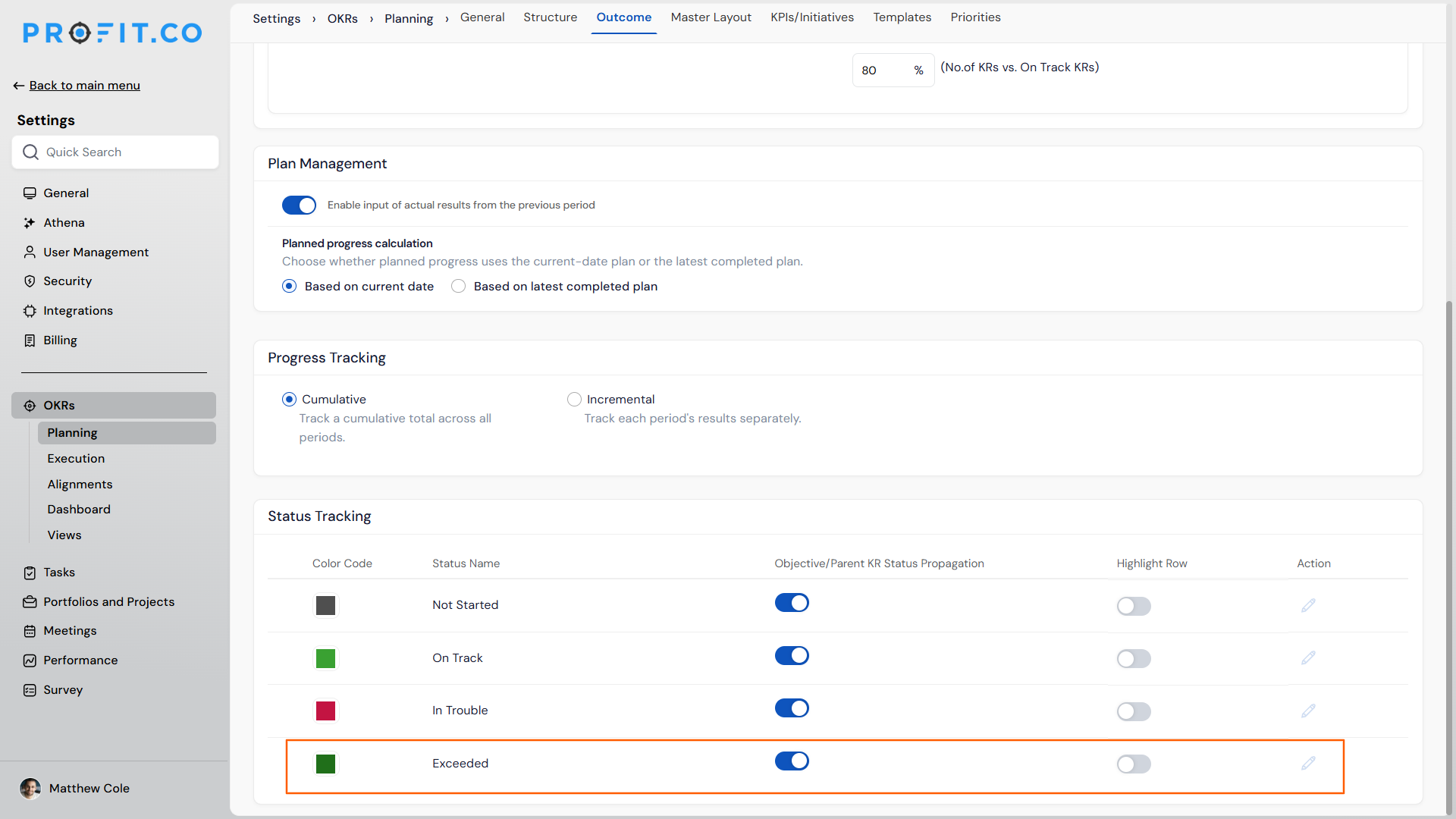This screenshot has height=819, width=1456.
Task: Open Execution under OKRs
Action: [76, 459]
